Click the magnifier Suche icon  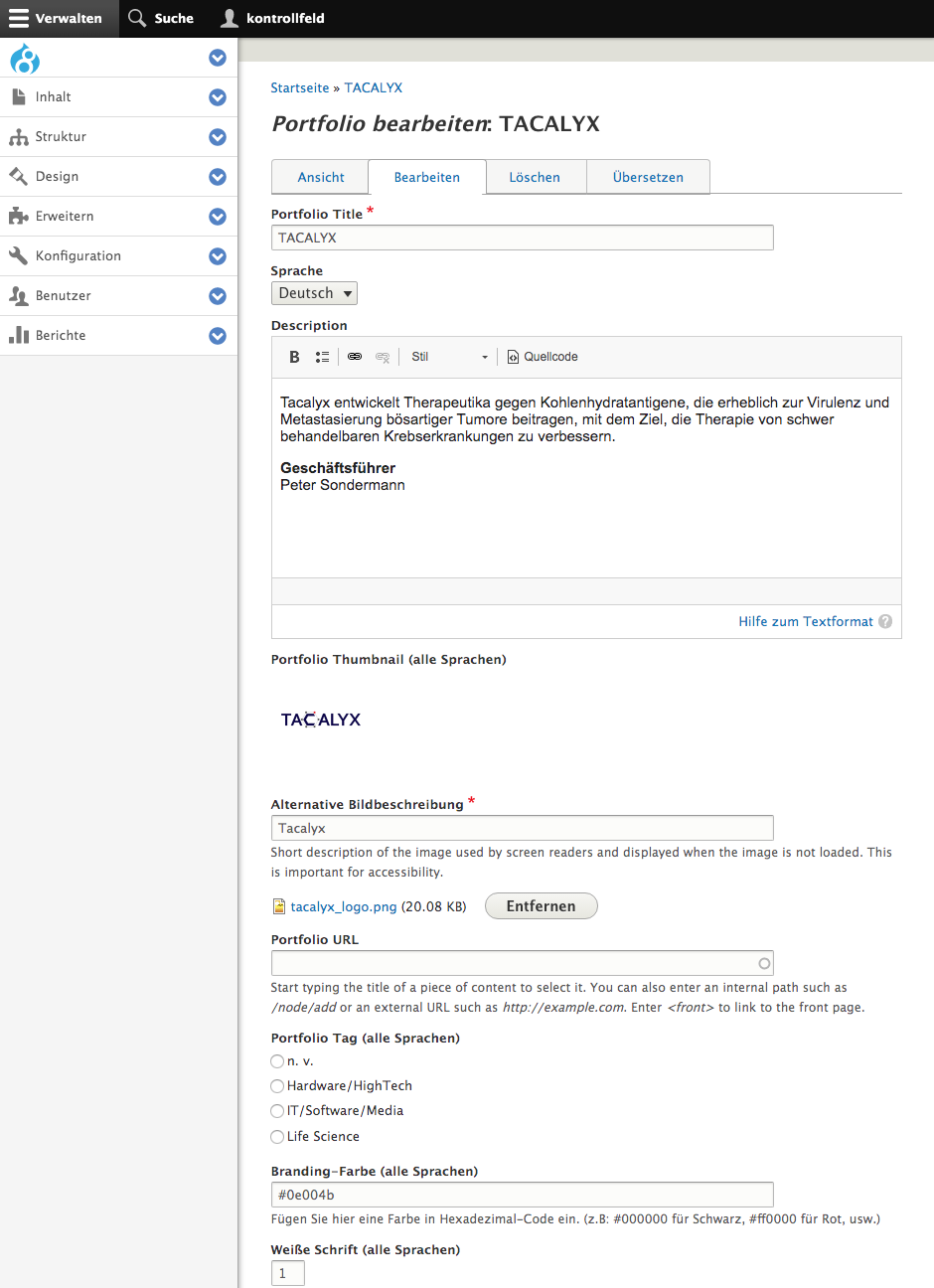tap(137, 18)
